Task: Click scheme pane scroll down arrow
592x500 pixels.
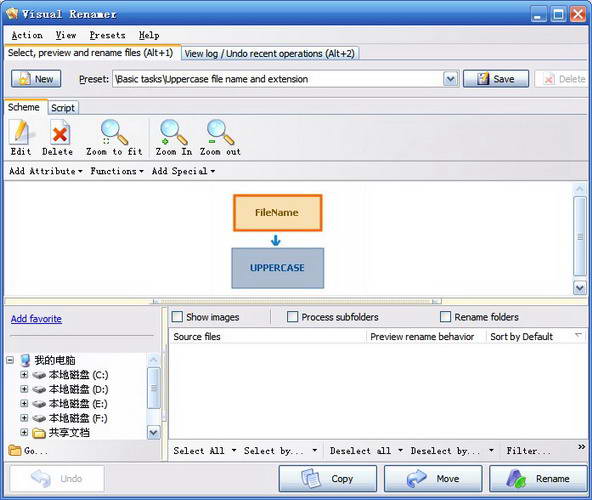Action: [580, 288]
